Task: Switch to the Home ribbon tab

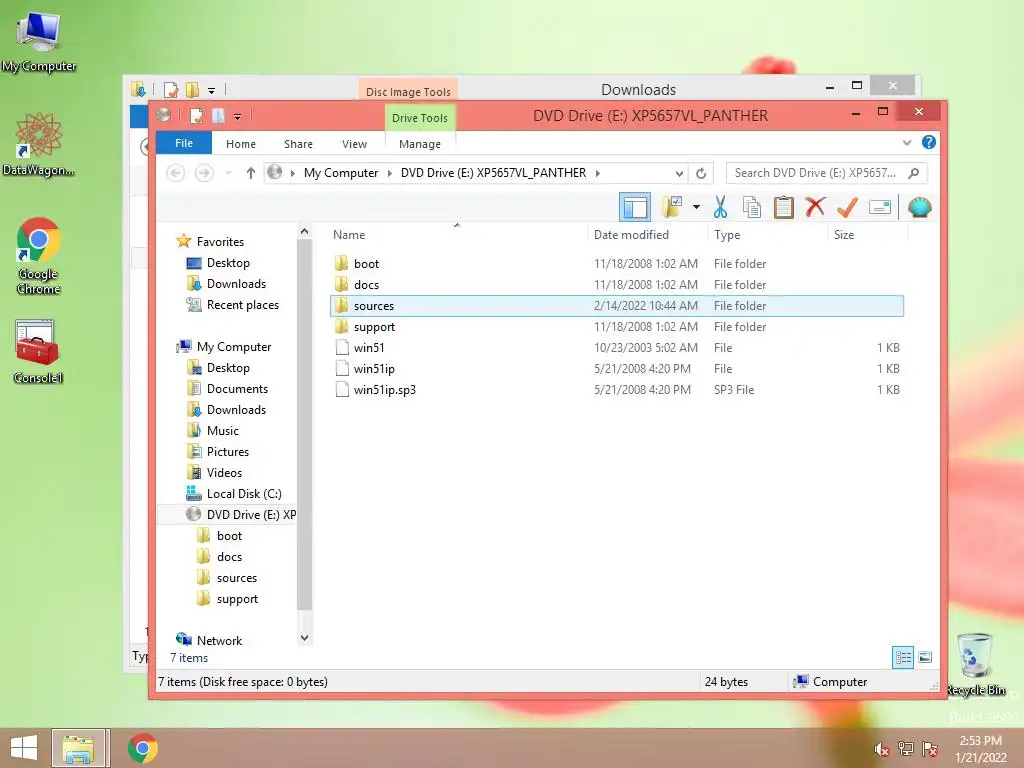Action: point(241,144)
